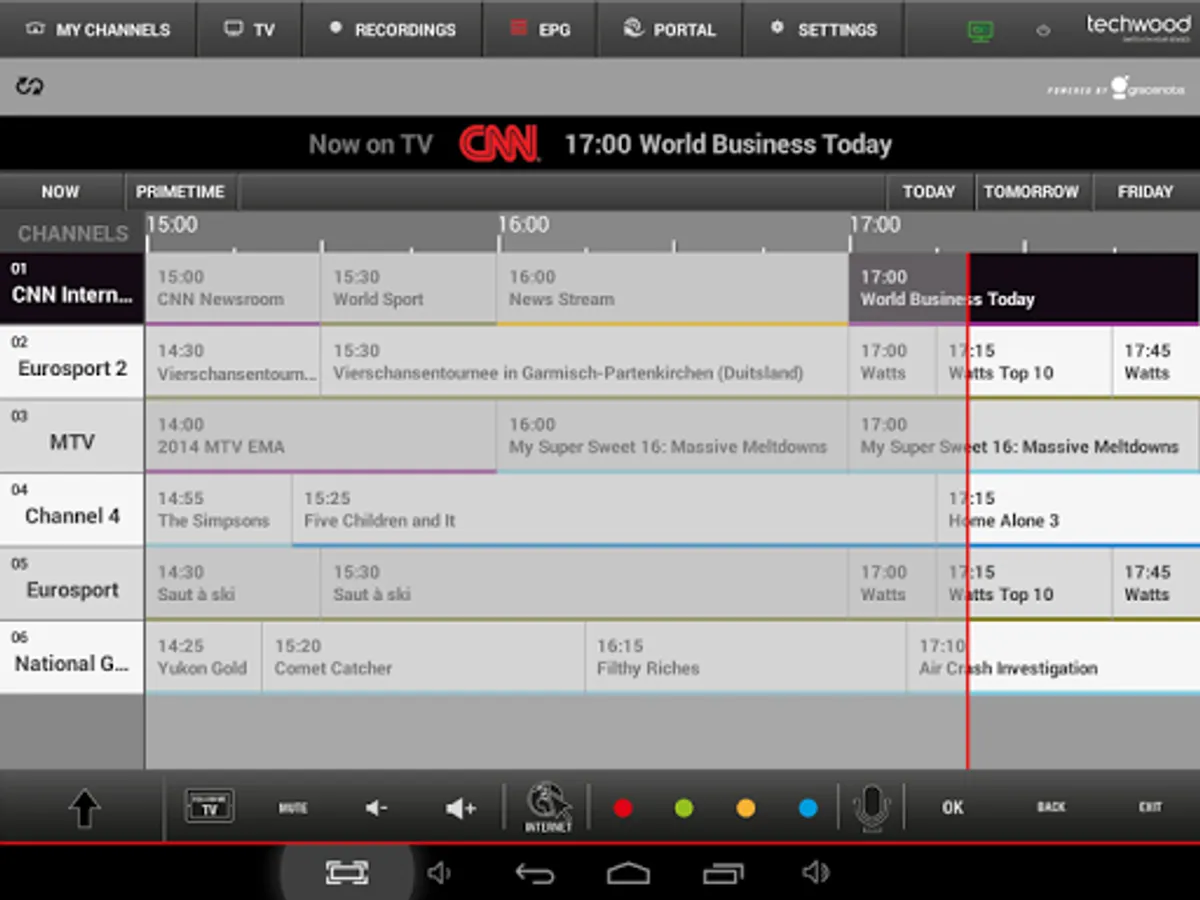Select the EPG tab

tap(540, 29)
